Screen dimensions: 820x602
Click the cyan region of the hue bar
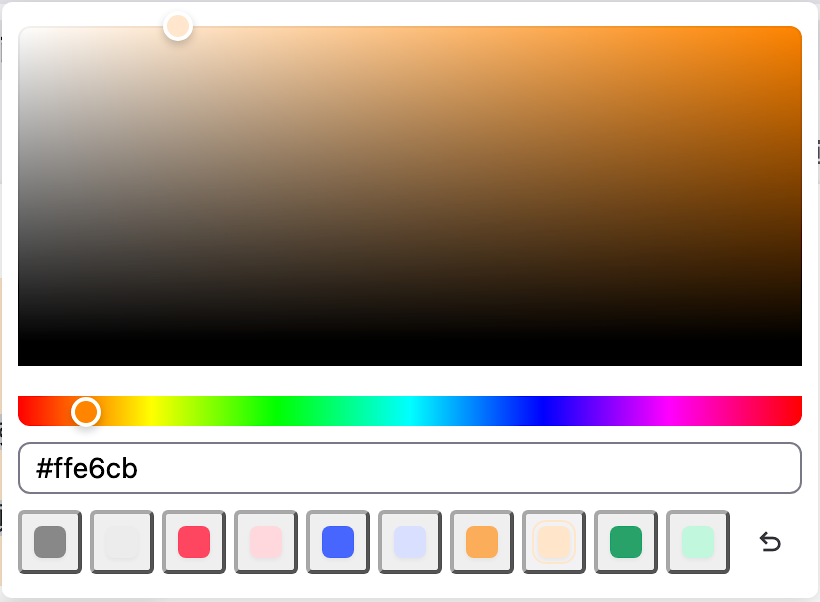(410, 411)
